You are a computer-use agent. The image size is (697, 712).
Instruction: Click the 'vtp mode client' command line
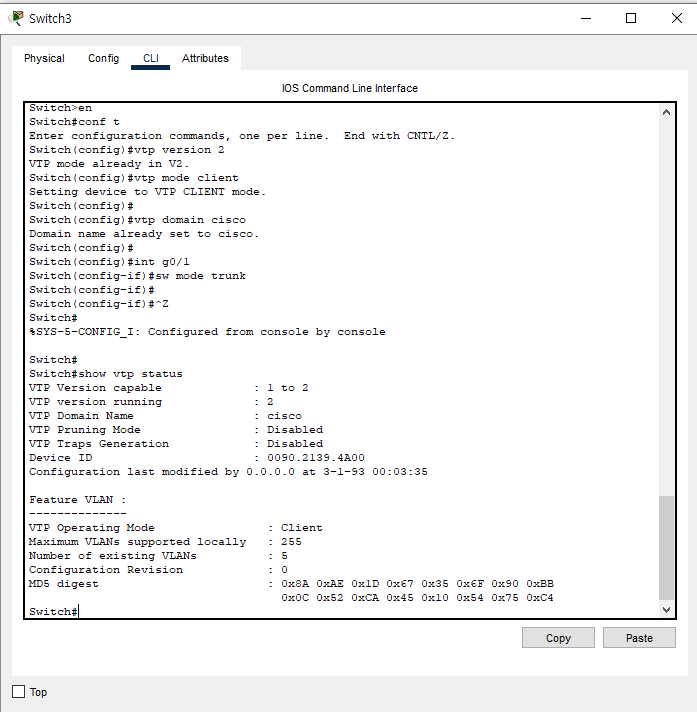pyautogui.click(x=134, y=178)
